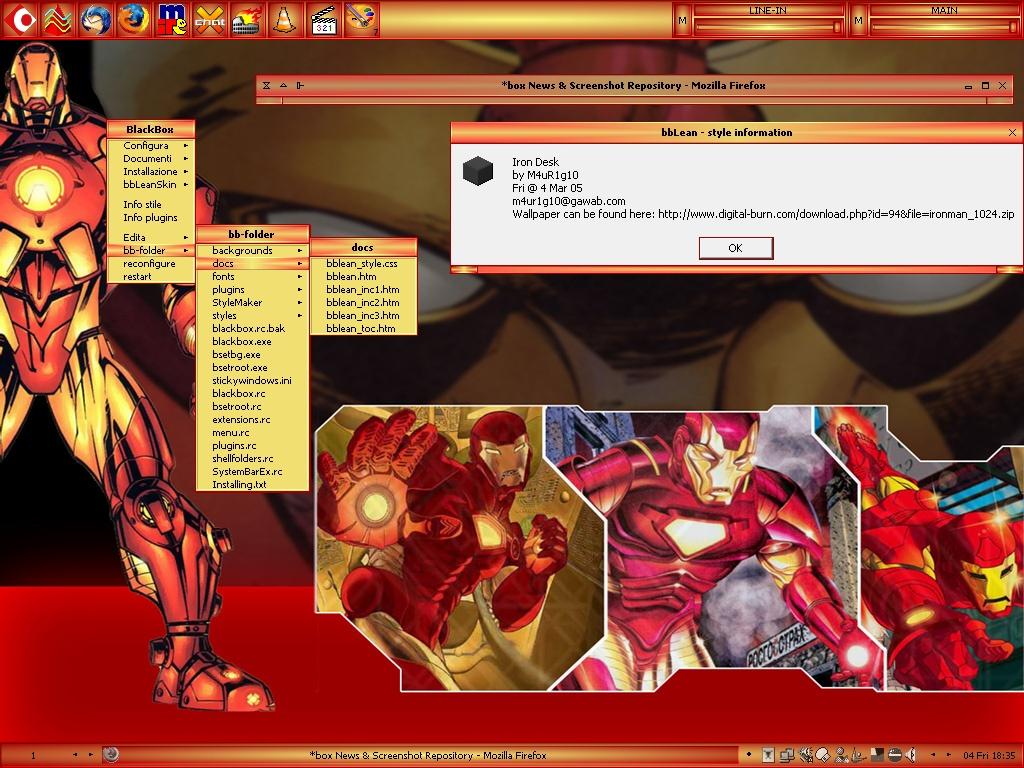Open the paint palette and brush icon
Image resolution: width=1024 pixels, height=768 pixels.
click(x=361, y=20)
